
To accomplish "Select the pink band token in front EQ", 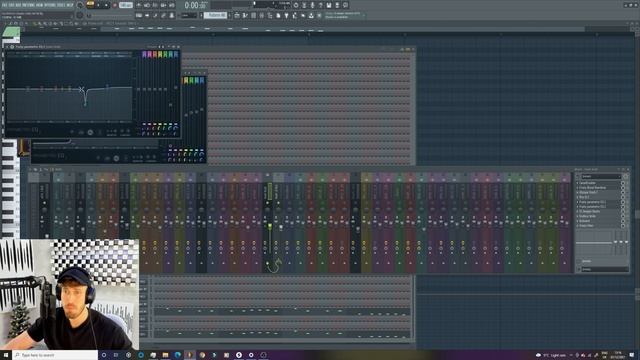I will tap(150, 54).
